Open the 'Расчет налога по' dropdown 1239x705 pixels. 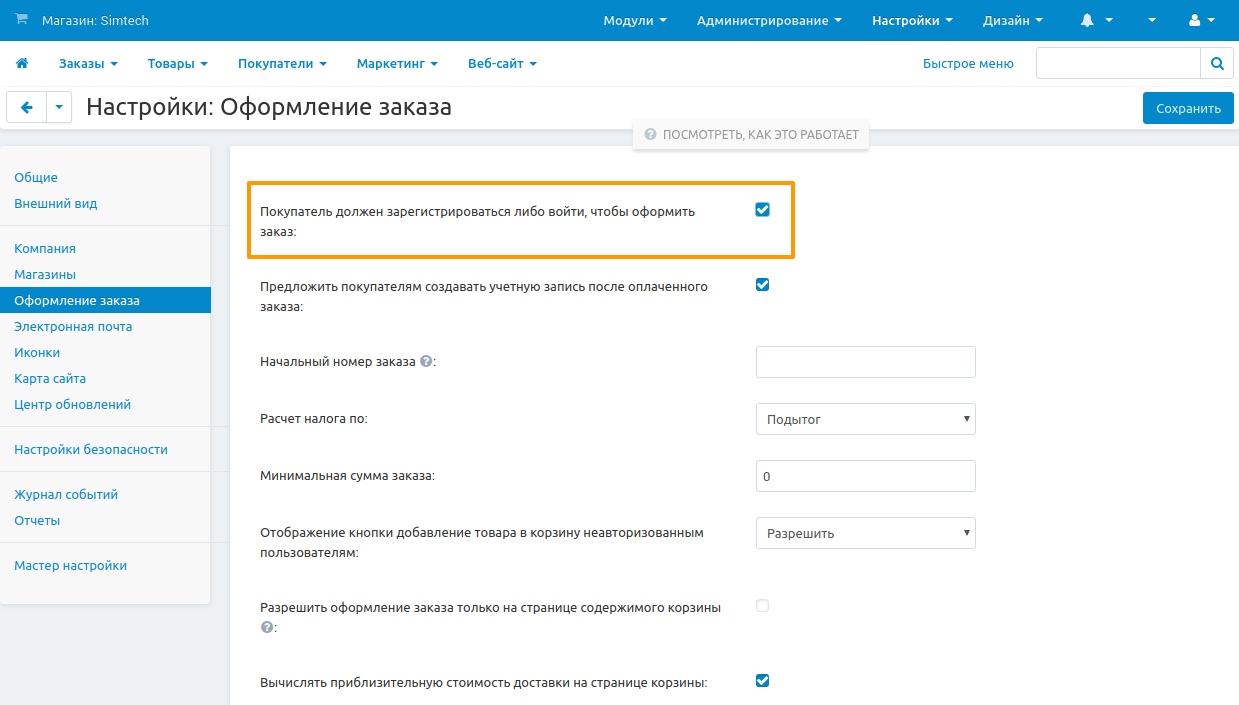click(x=865, y=419)
